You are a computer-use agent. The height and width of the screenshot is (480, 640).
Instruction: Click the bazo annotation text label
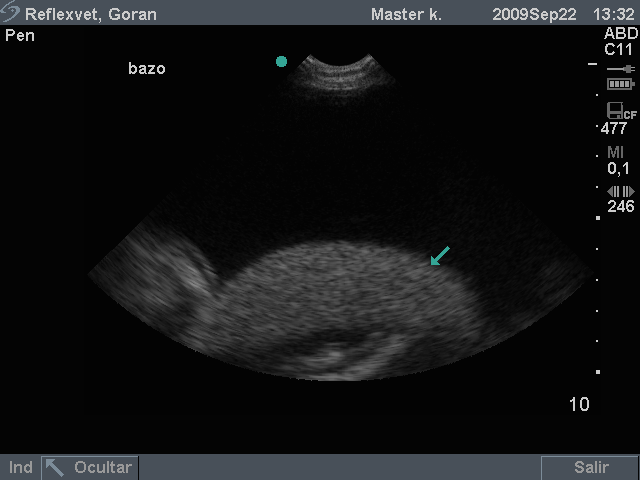[147, 68]
